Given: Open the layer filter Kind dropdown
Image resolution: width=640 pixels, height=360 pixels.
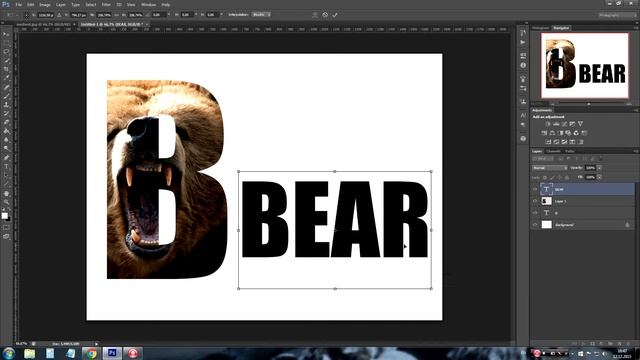Looking at the screenshot, I should pyautogui.click(x=542, y=159).
